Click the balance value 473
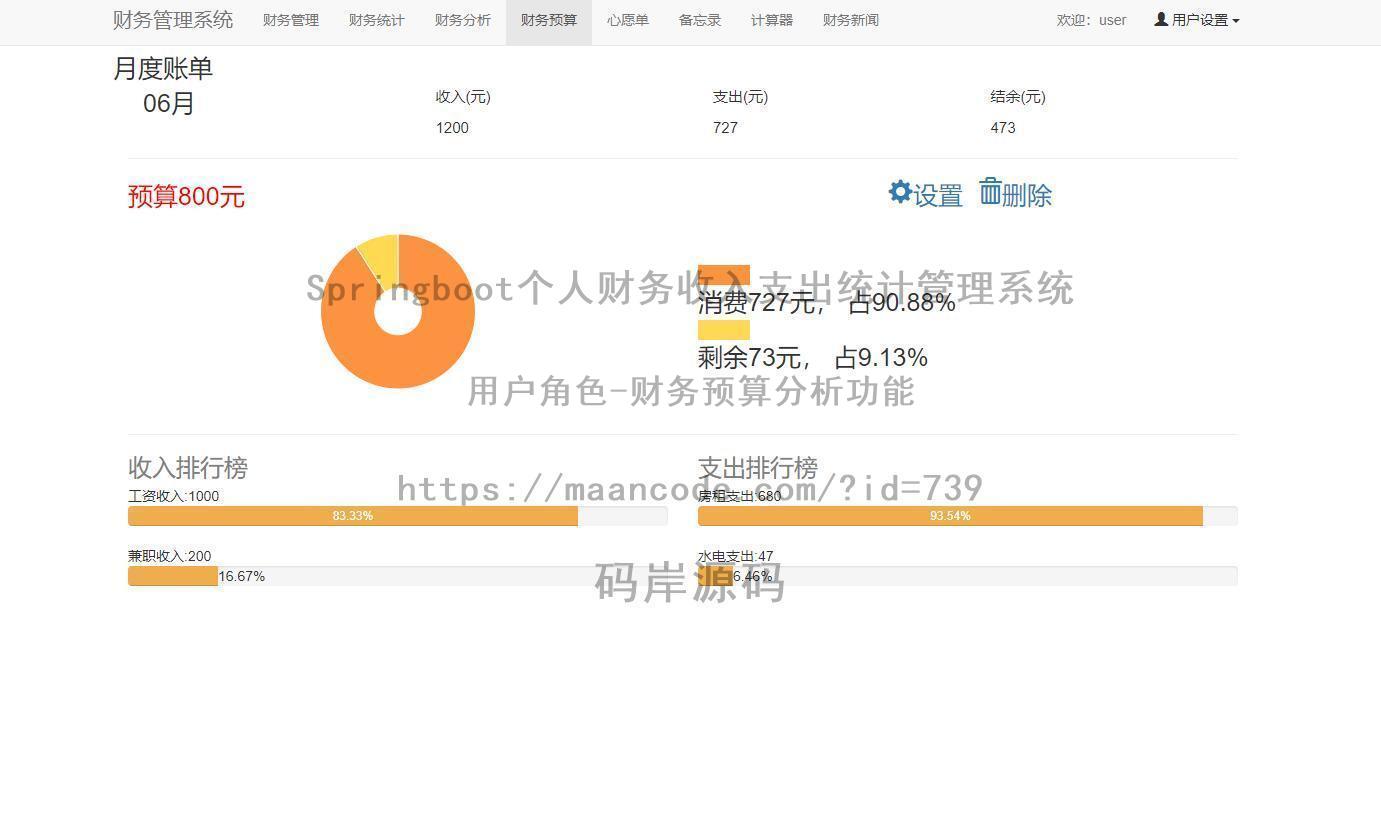1381x830 pixels. coord(1003,128)
